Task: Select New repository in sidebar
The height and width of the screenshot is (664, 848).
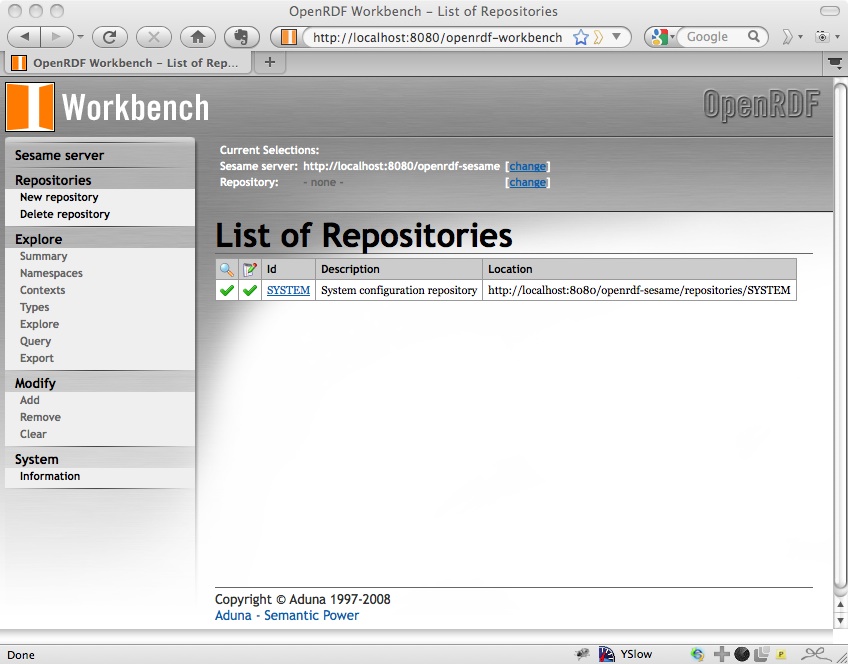Action: pyautogui.click(x=59, y=197)
